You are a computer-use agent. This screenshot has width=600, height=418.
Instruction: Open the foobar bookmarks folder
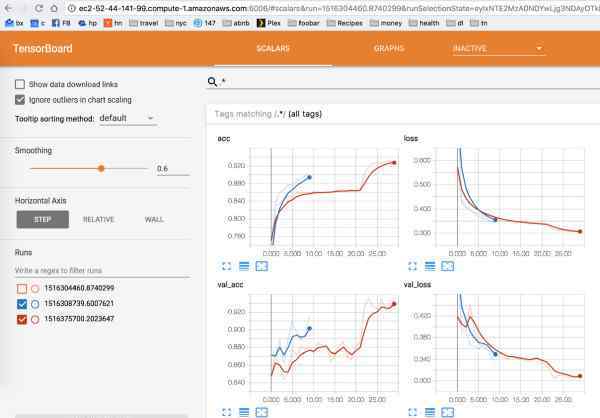click(x=304, y=23)
